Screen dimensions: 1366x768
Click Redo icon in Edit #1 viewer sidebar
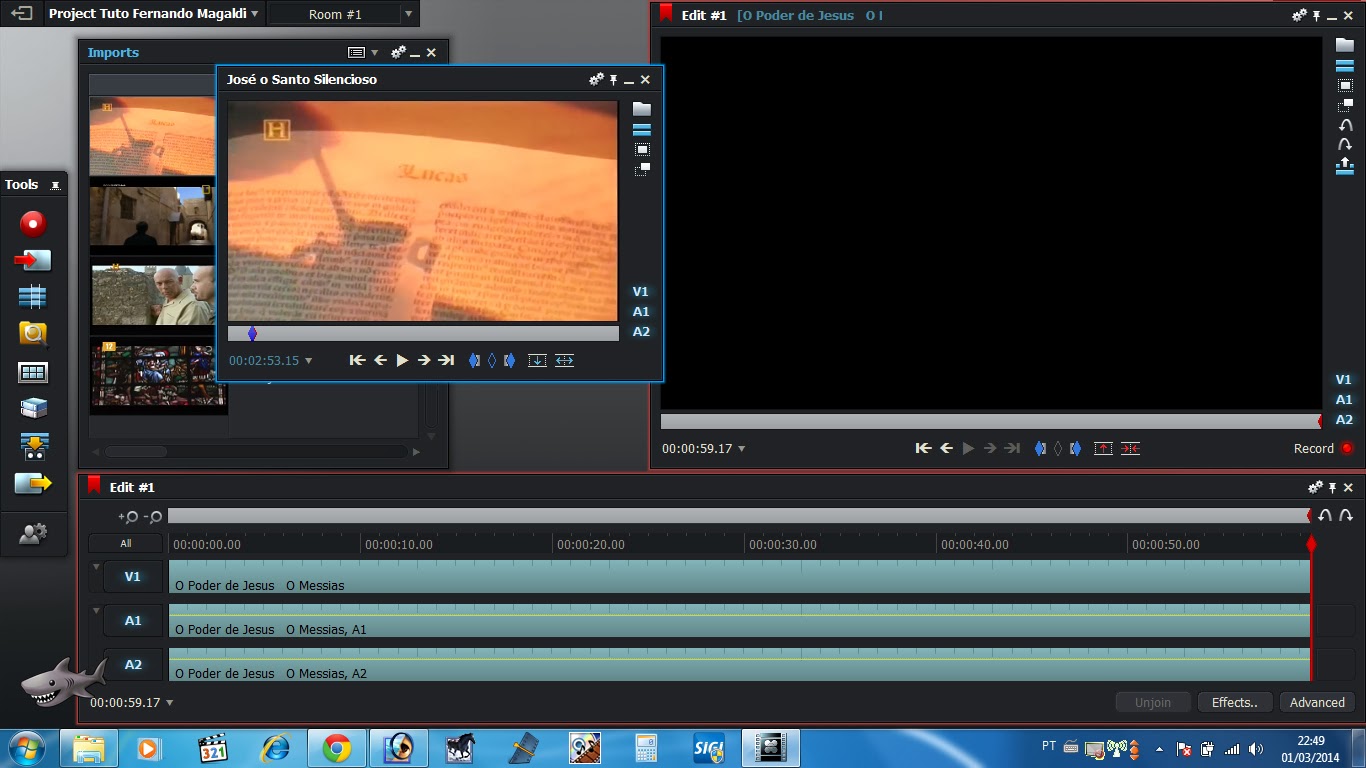(x=1345, y=146)
